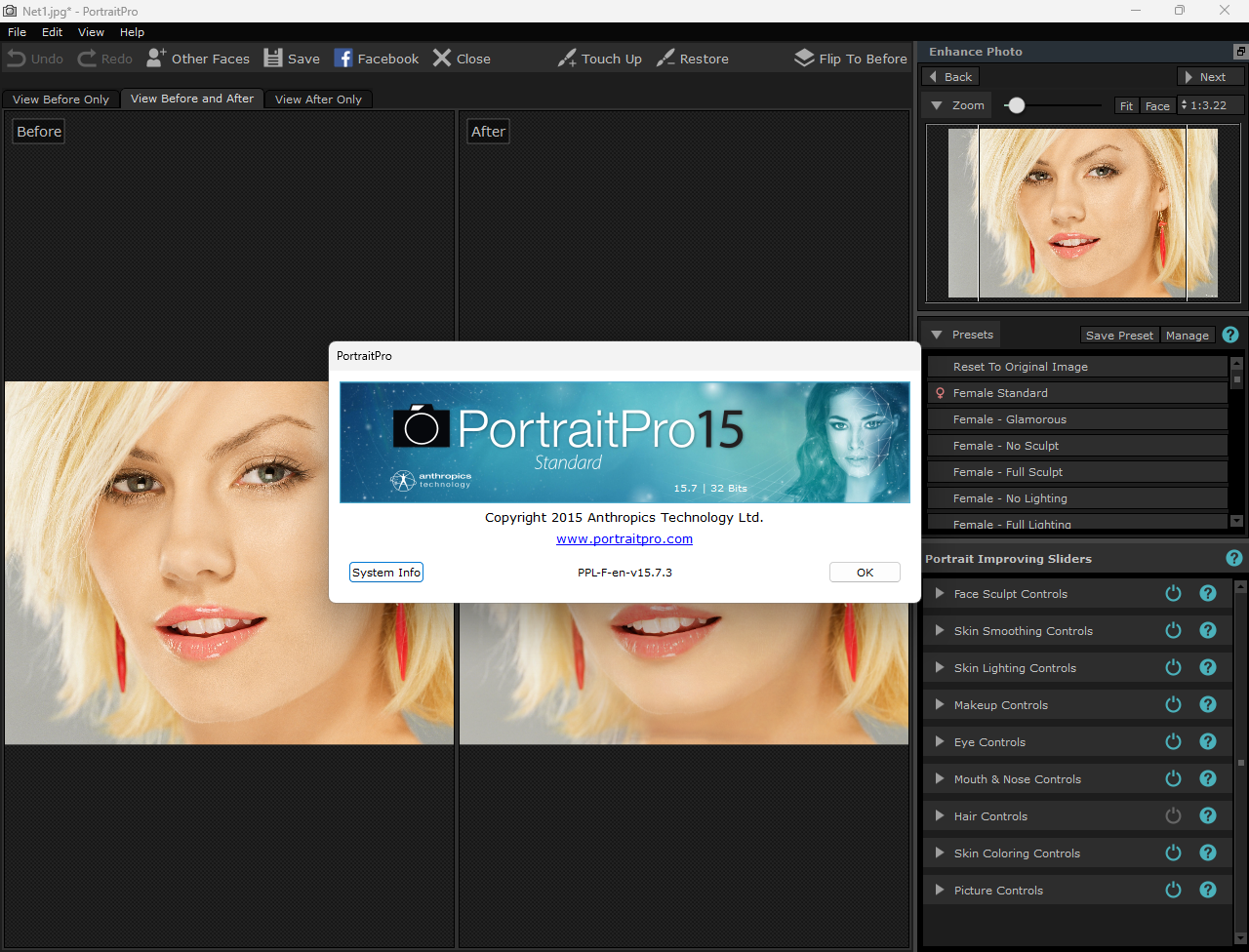Go to Next step button

pyautogui.click(x=1211, y=77)
